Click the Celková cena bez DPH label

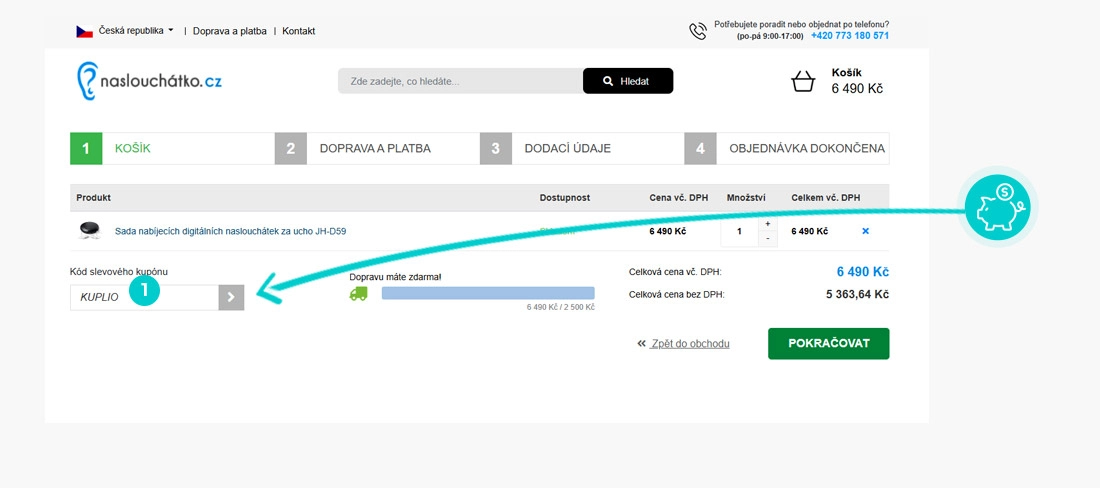click(x=677, y=295)
